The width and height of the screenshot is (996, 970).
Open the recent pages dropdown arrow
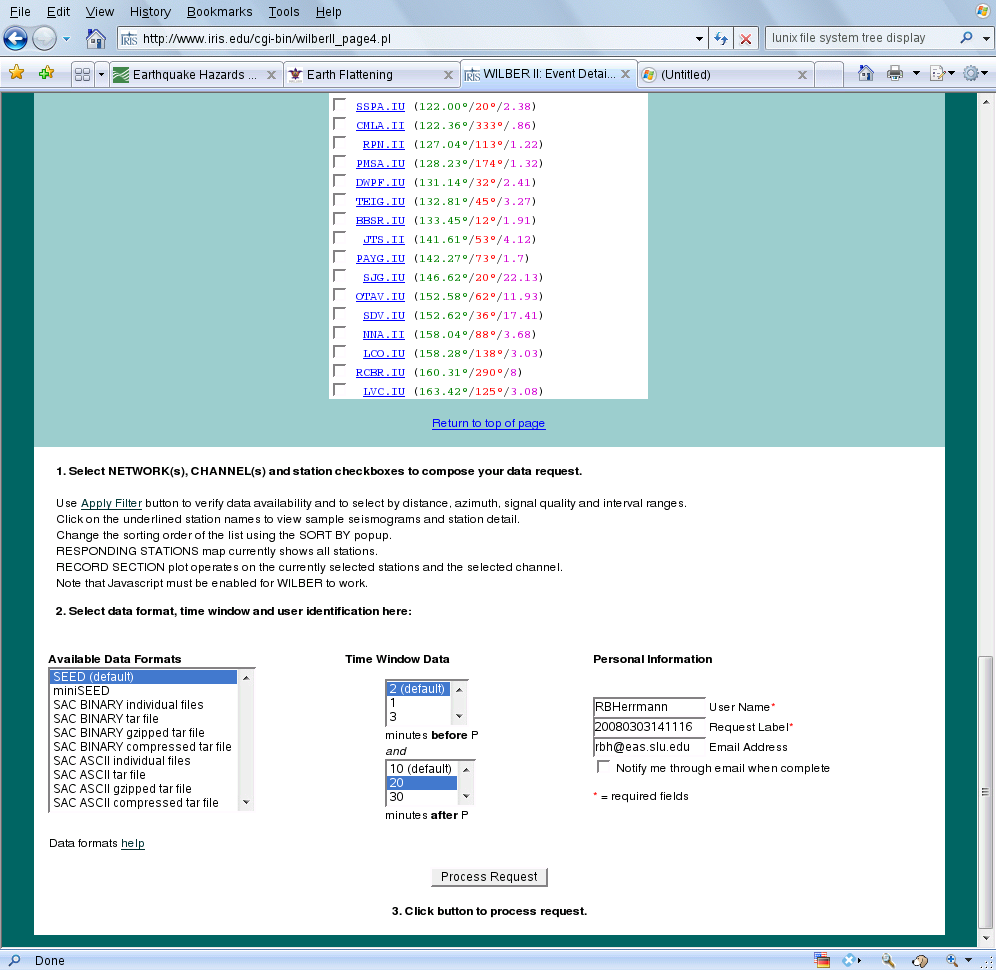click(x=66, y=39)
